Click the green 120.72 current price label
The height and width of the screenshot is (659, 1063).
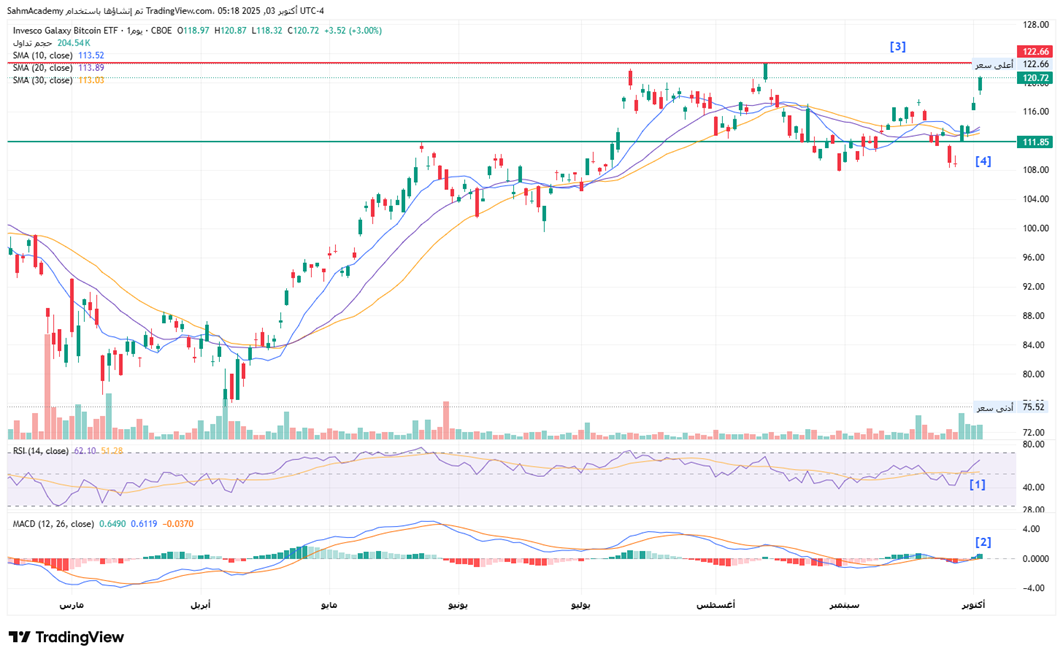(1035, 78)
